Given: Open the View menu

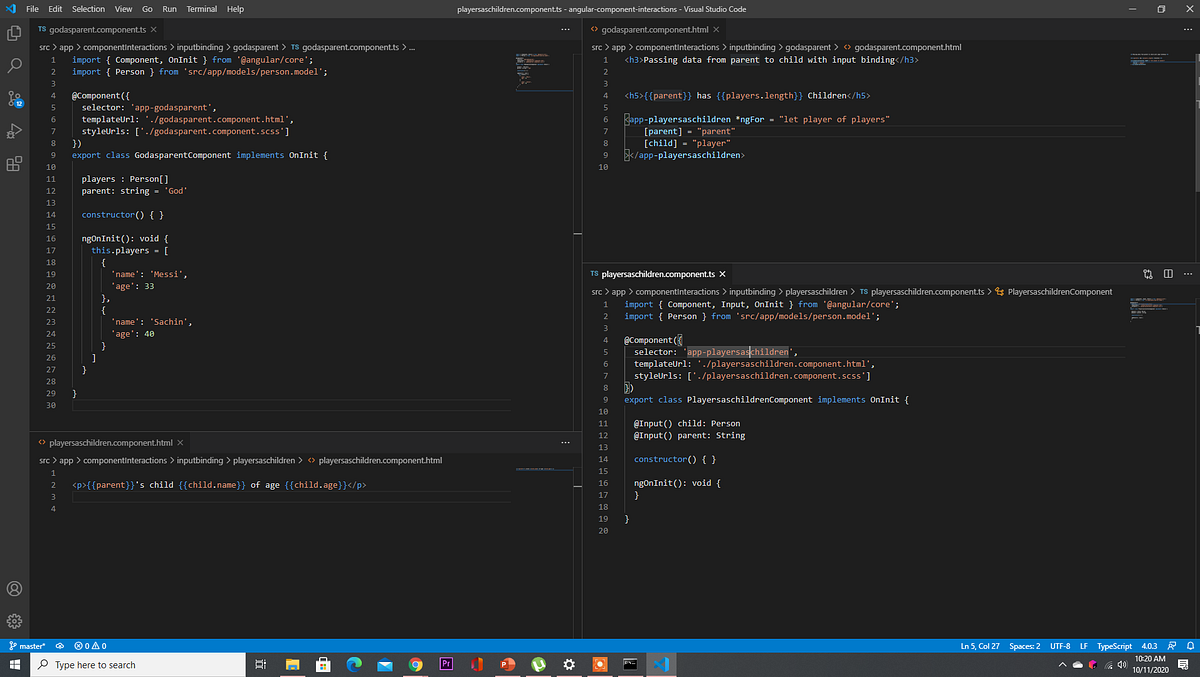Looking at the screenshot, I should [x=123, y=9].
